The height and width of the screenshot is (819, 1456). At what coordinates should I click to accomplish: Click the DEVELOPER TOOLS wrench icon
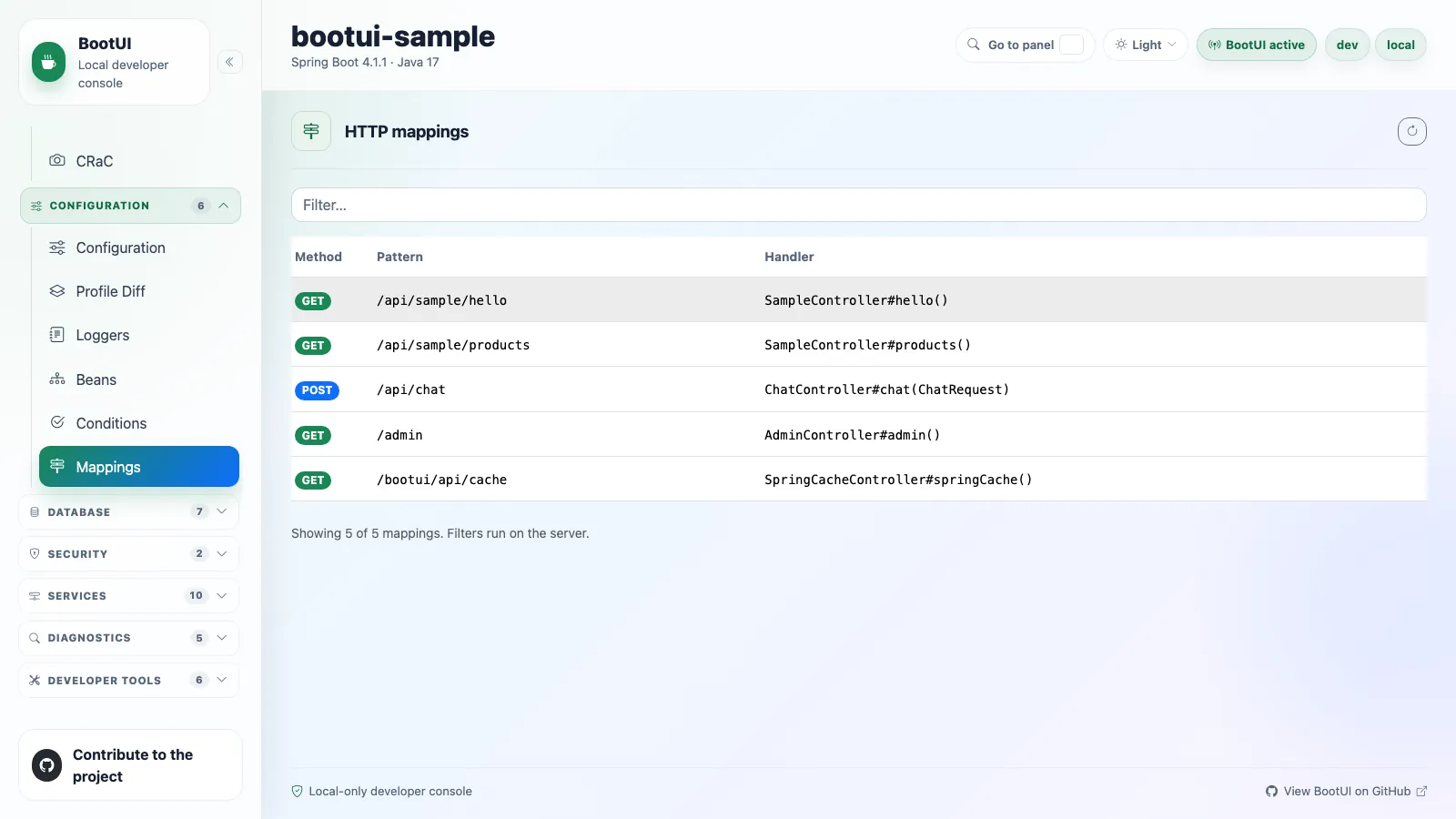coord(35,680)
